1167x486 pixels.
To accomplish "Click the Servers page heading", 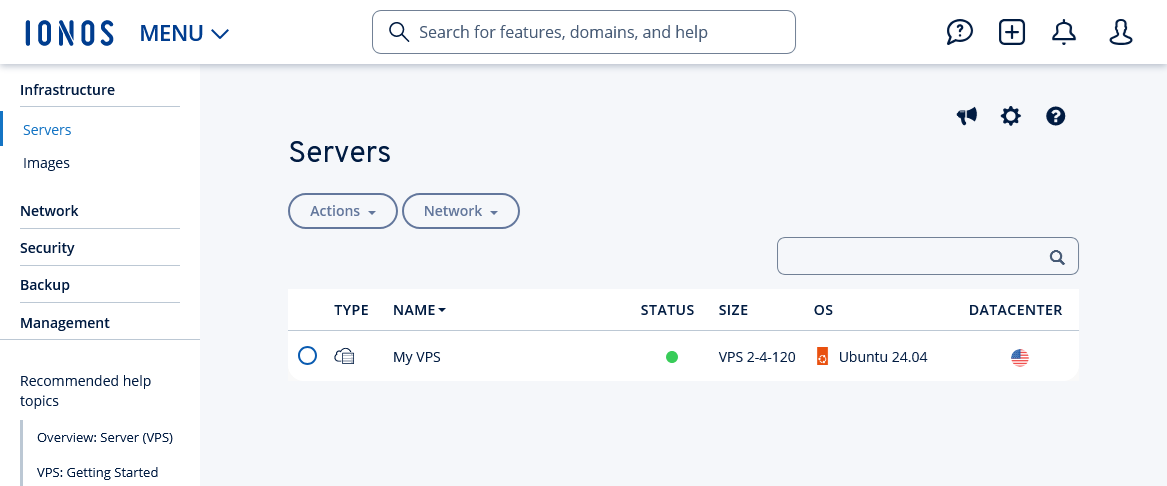I will (x=339, y=152).
